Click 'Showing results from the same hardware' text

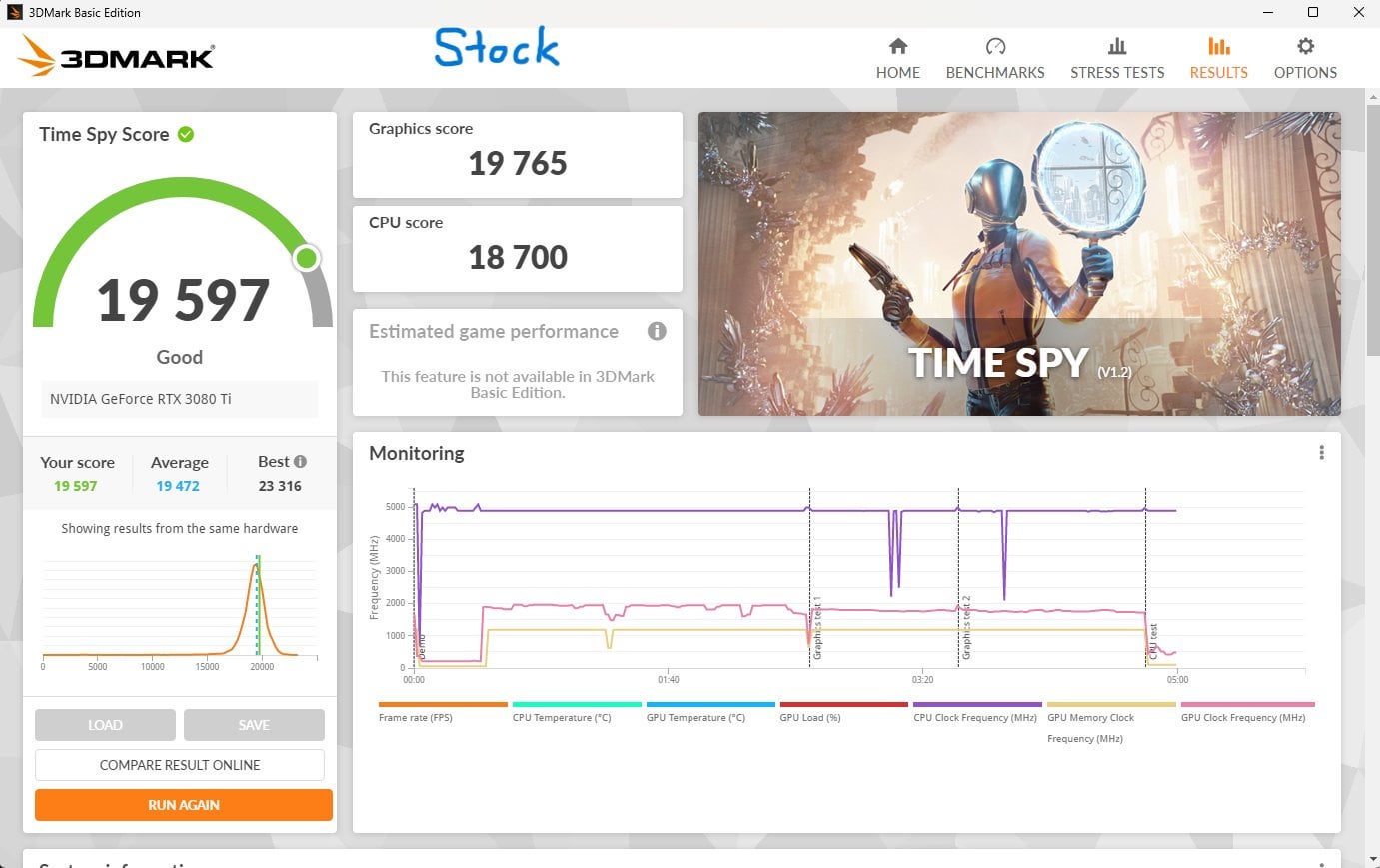(180, 528)
